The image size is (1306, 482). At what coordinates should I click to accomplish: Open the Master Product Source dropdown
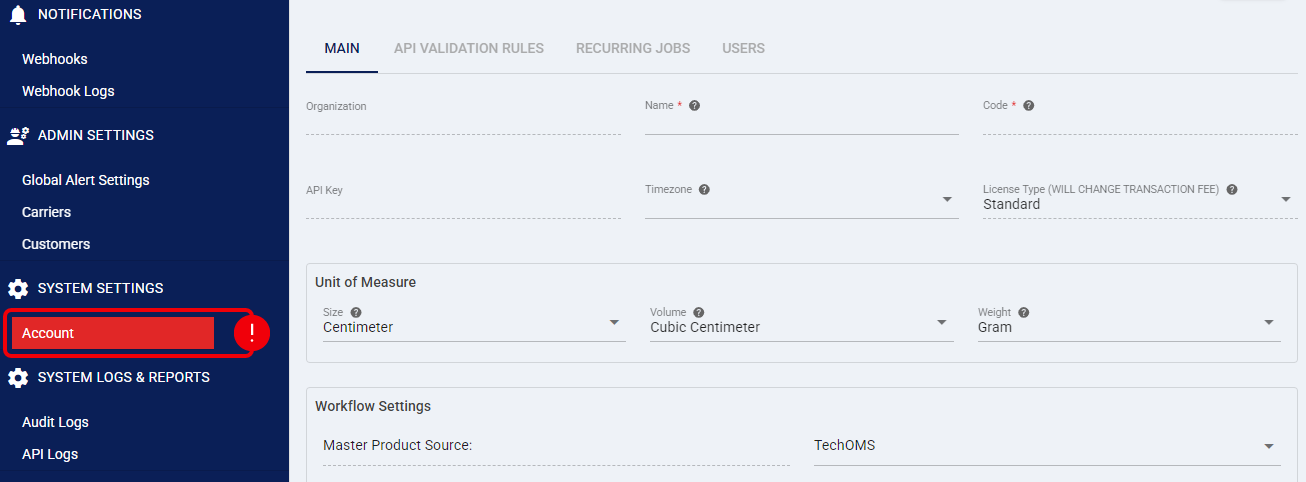(x=1268, y=446)
